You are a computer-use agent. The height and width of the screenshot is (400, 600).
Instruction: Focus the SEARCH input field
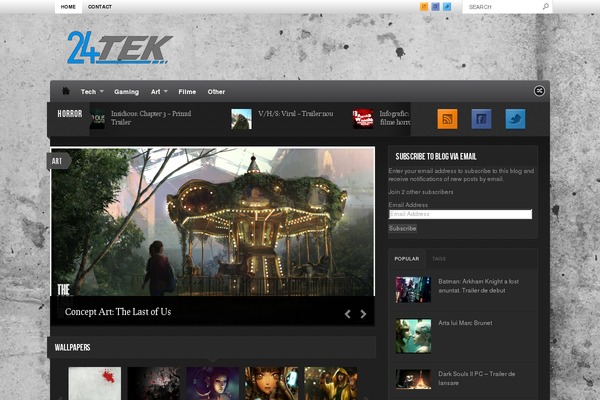tap(502, 7)
